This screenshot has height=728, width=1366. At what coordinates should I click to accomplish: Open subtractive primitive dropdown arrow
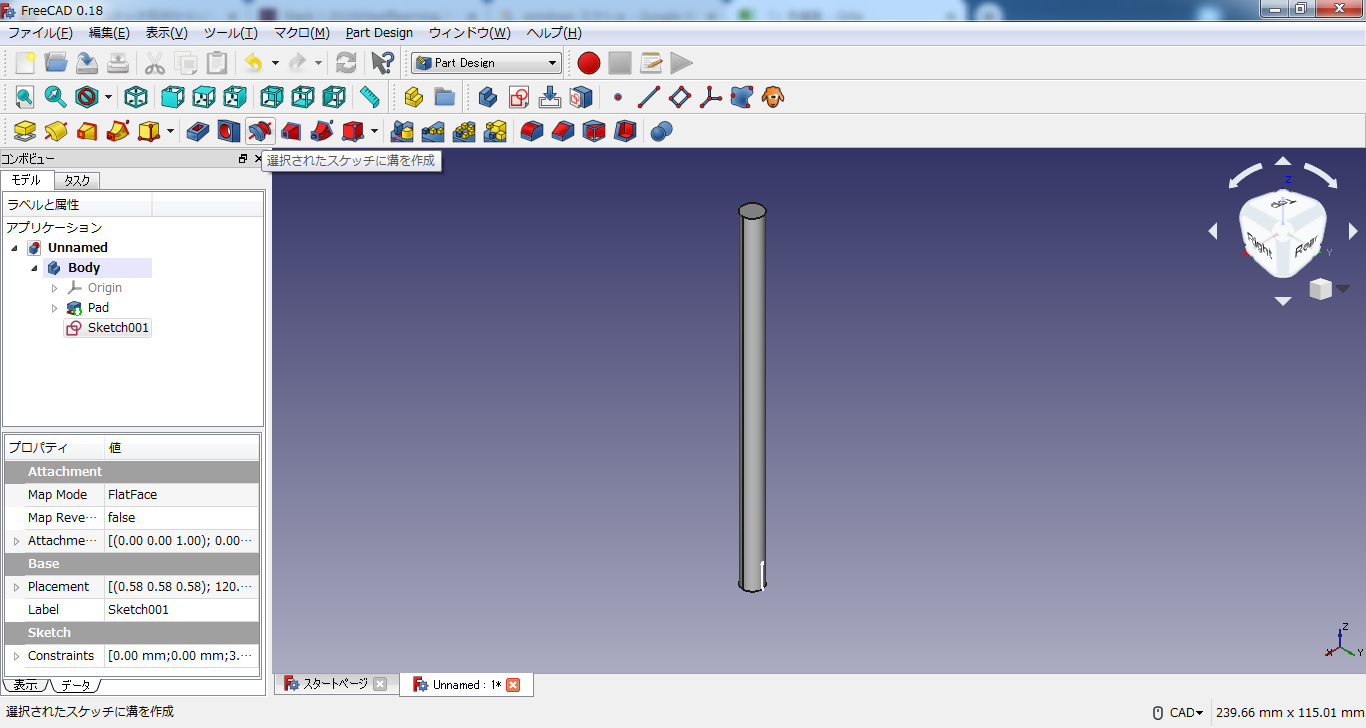[x=374, y=131]
